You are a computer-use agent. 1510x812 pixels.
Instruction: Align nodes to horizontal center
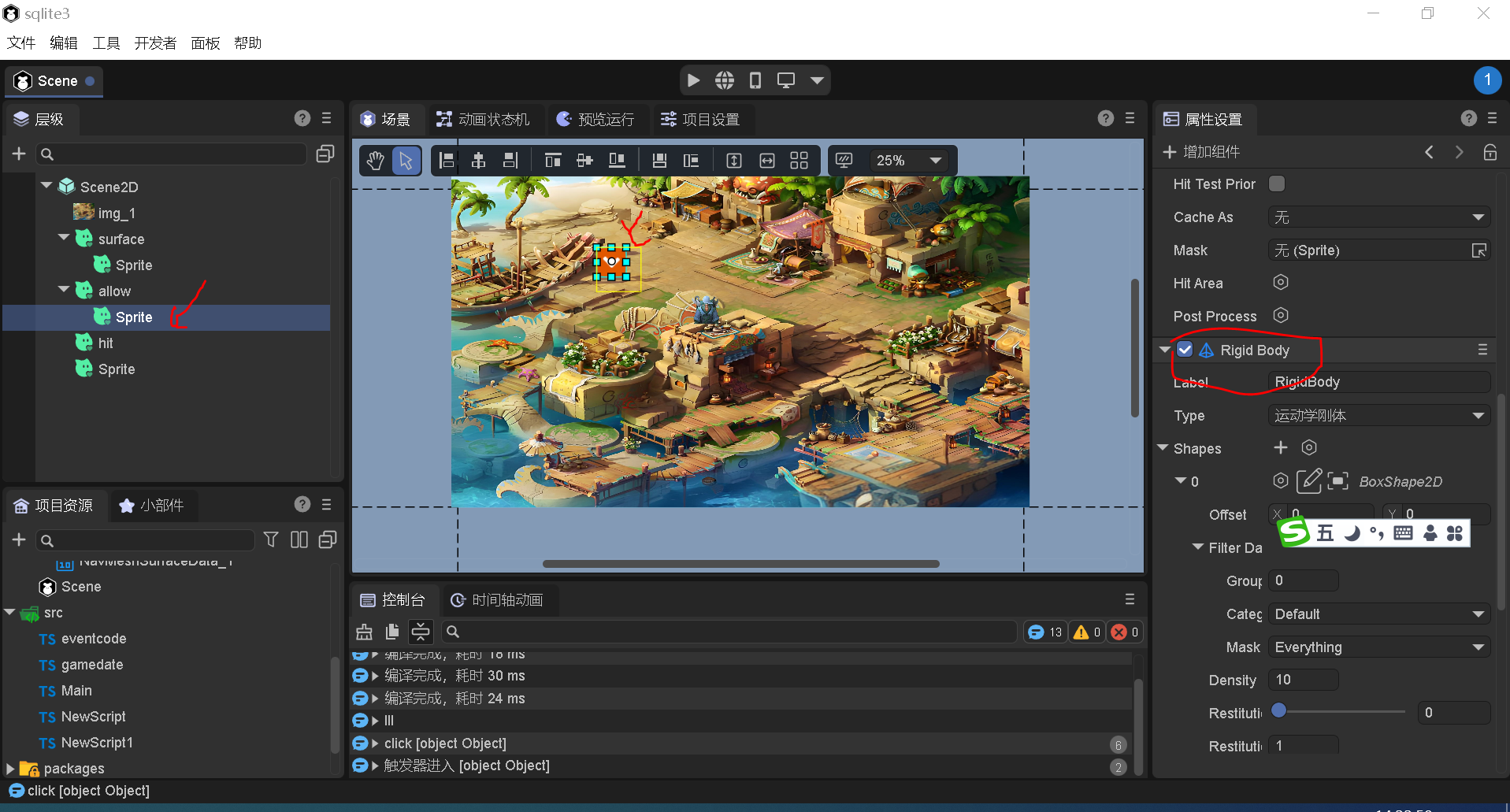click(478, 161)
